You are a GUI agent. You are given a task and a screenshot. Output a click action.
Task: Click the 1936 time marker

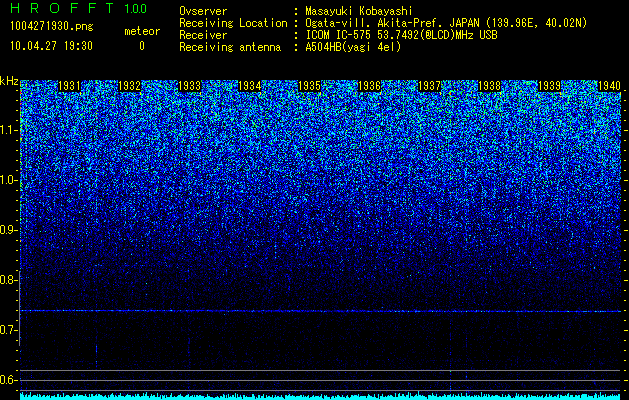click(369, 86)
